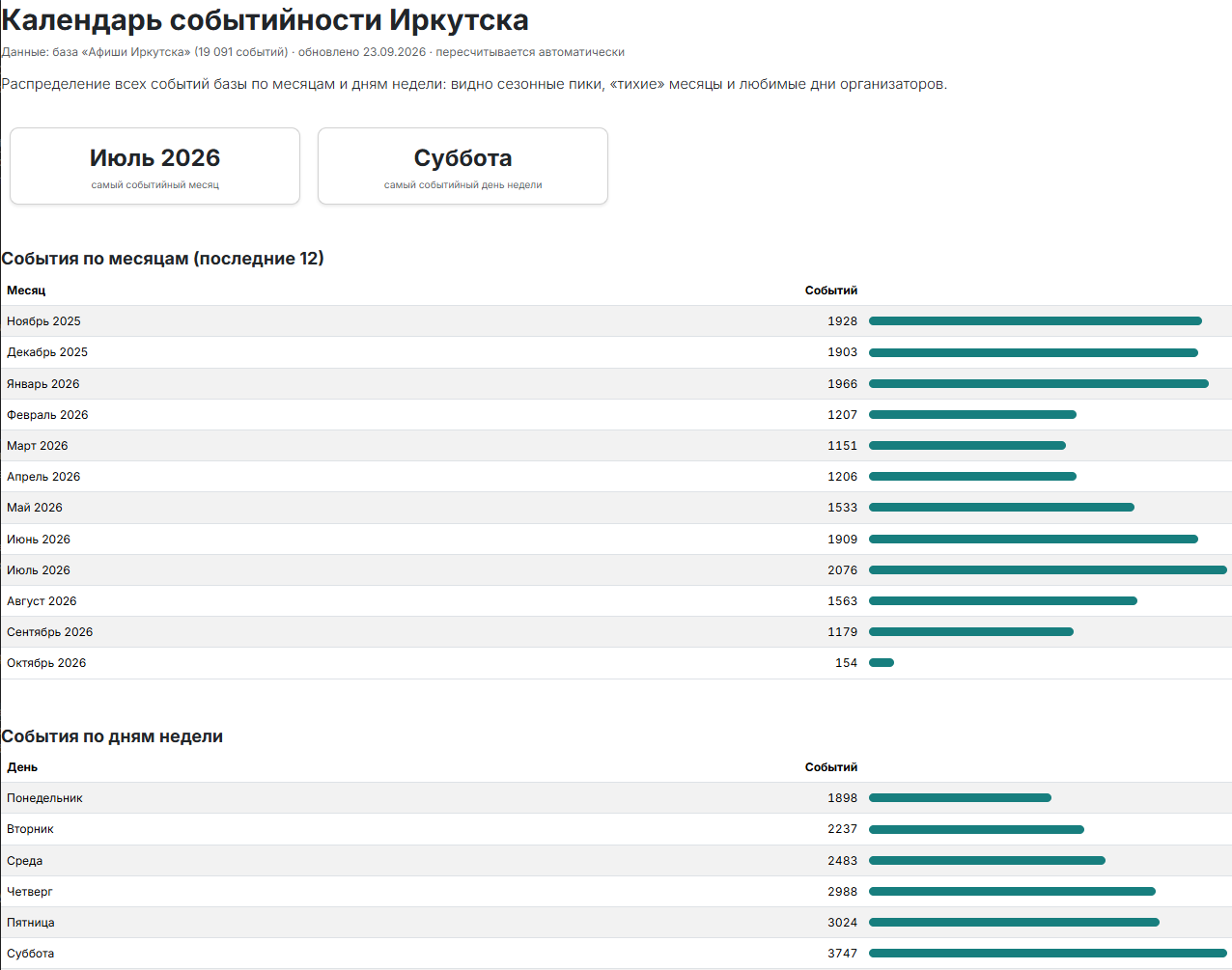Click the «Июль 2026» busiest month card
The image size is (1232, 970).
tap(154, 166)
